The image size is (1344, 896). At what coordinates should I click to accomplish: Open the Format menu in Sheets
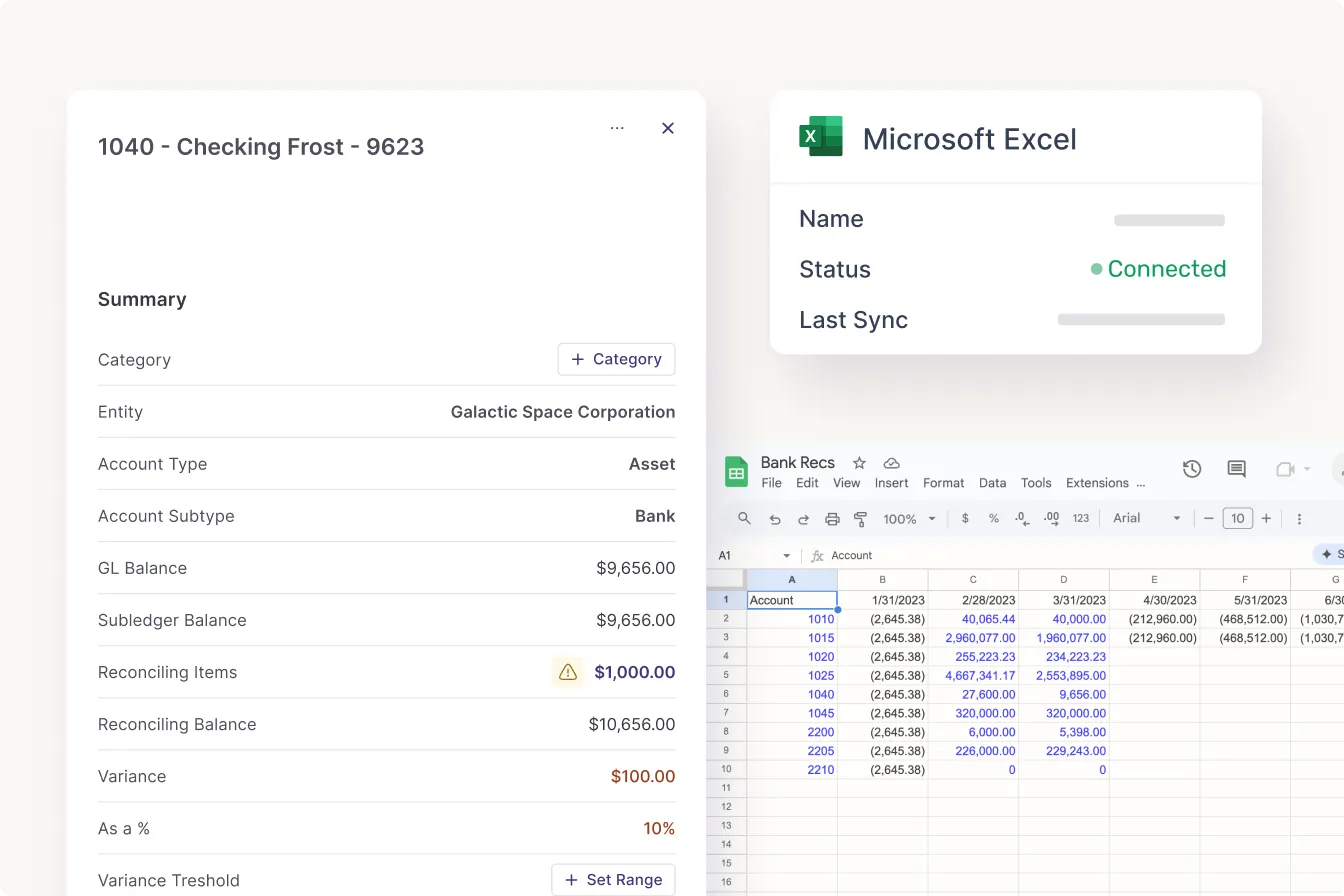tap(944, 483)
